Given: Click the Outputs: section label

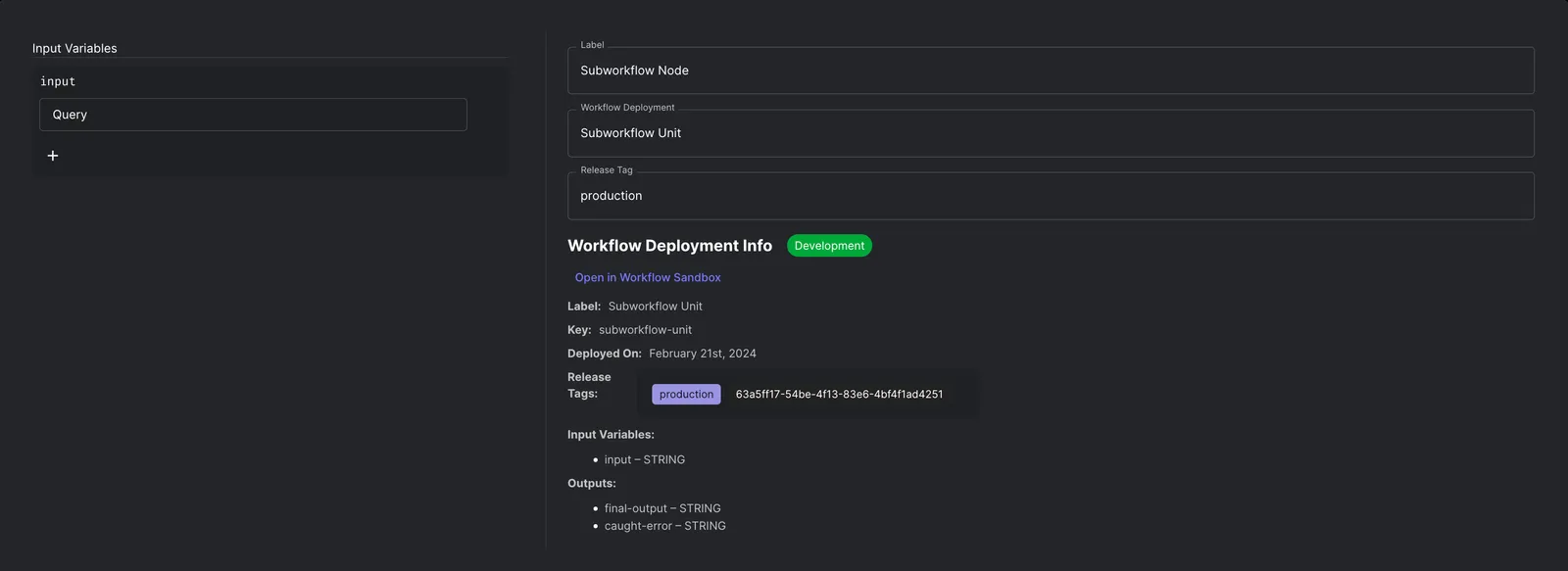Looking at the screenshot, I should (x=592, y=484).
